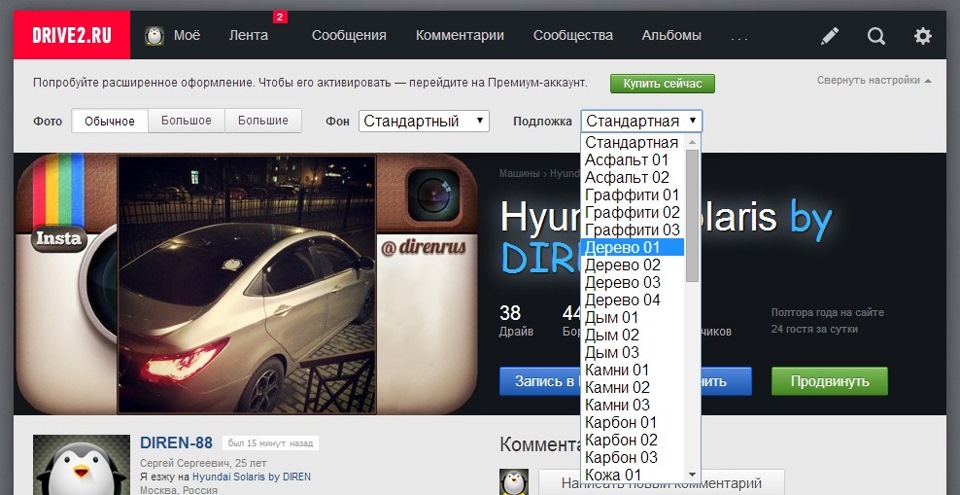Screen dimensions: 960x495
Task: Choose Кожа 01 from the list
Action: point(632,475)
